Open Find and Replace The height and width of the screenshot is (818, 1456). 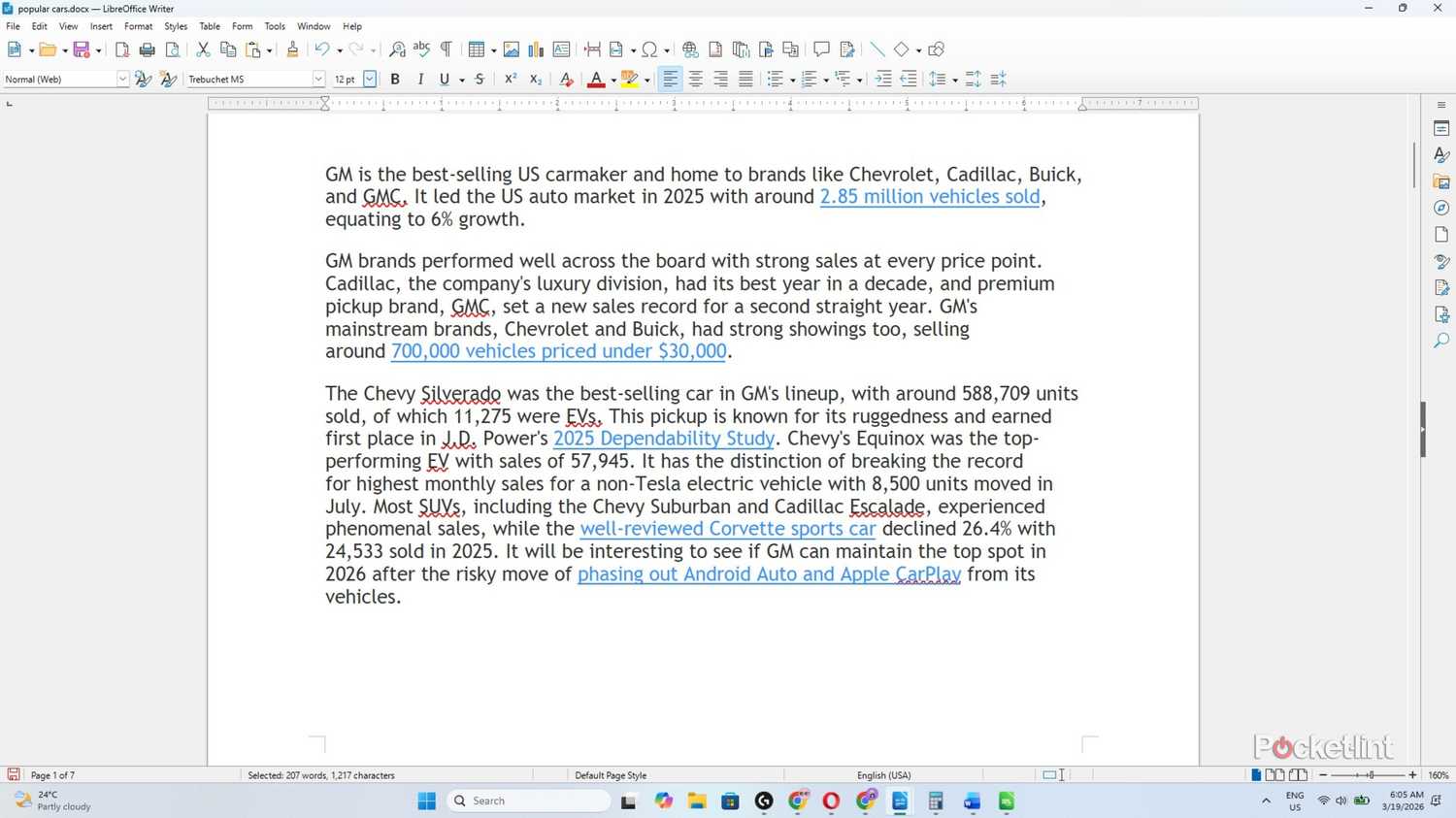pos(397,49)
